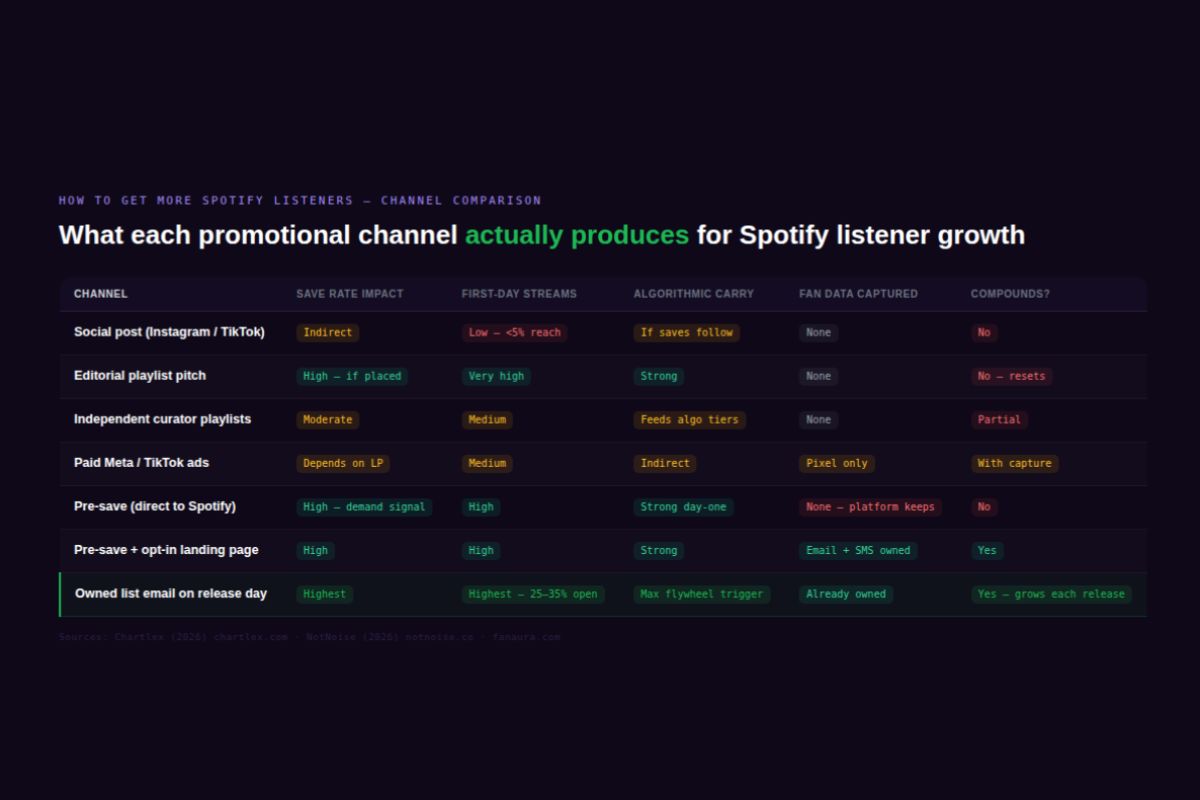
Task: Click the 'Highest – 25–35% open' badge
Action: click(x=533, y=594)
